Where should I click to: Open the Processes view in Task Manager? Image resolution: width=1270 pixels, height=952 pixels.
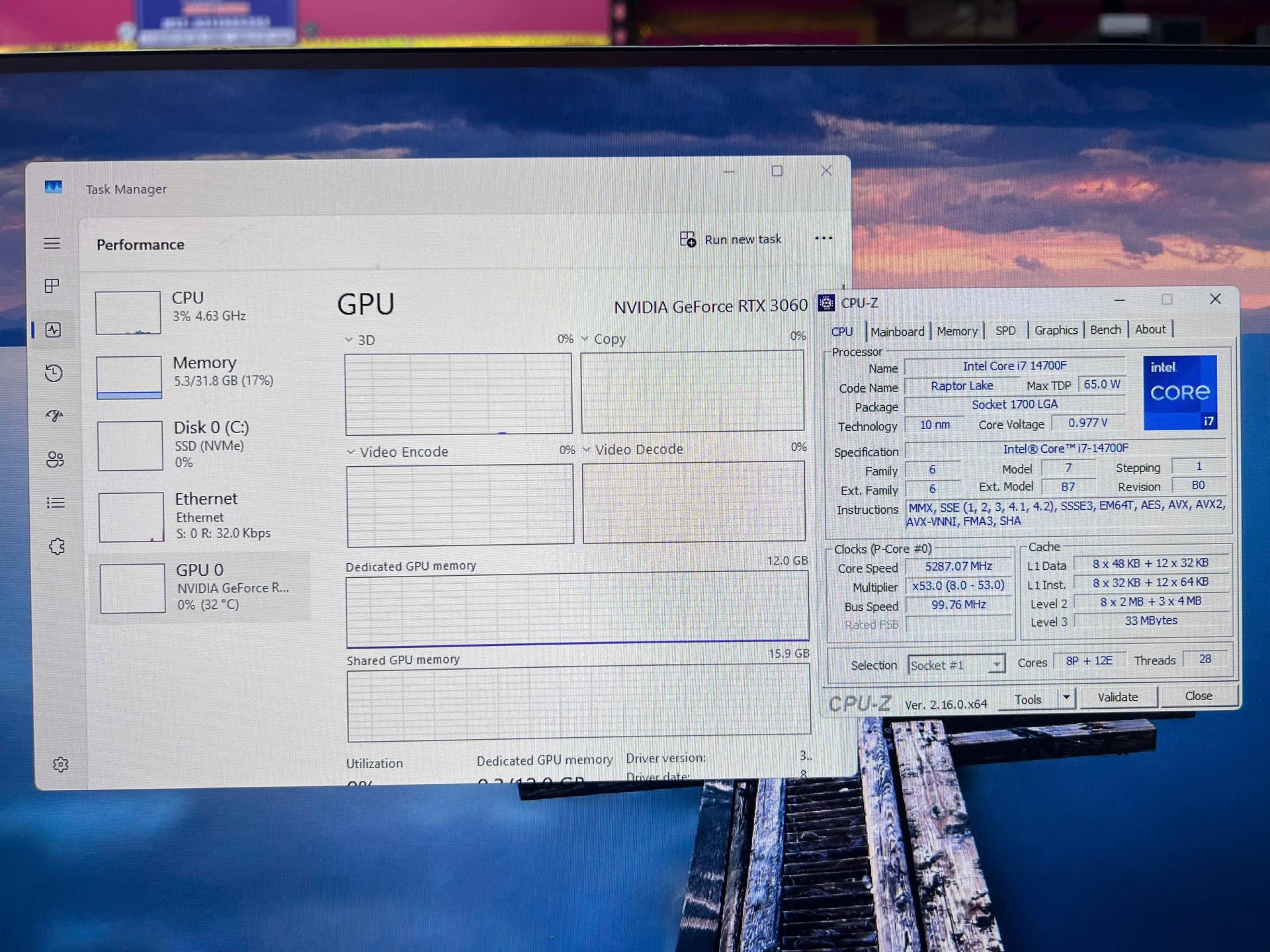[52, 286]
